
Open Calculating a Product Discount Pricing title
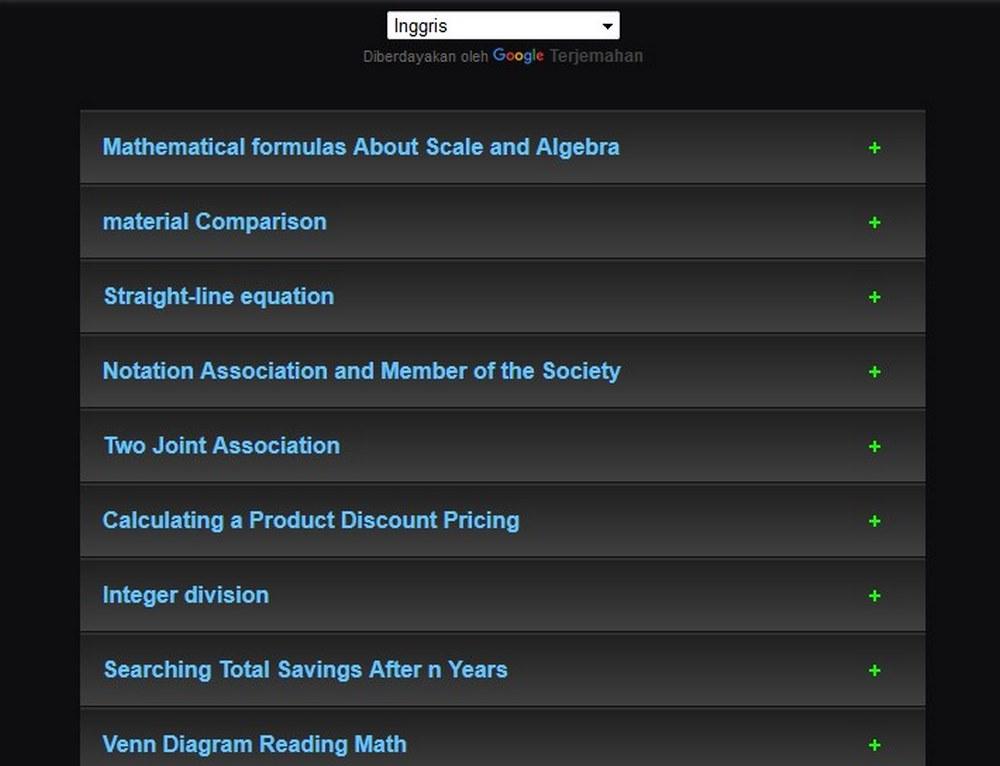point(311,520)
